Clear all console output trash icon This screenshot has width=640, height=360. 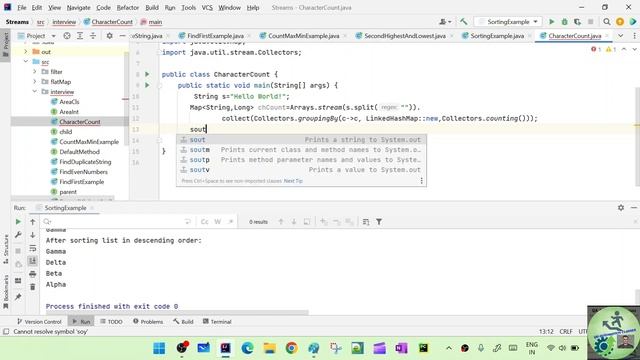point(33,287)
